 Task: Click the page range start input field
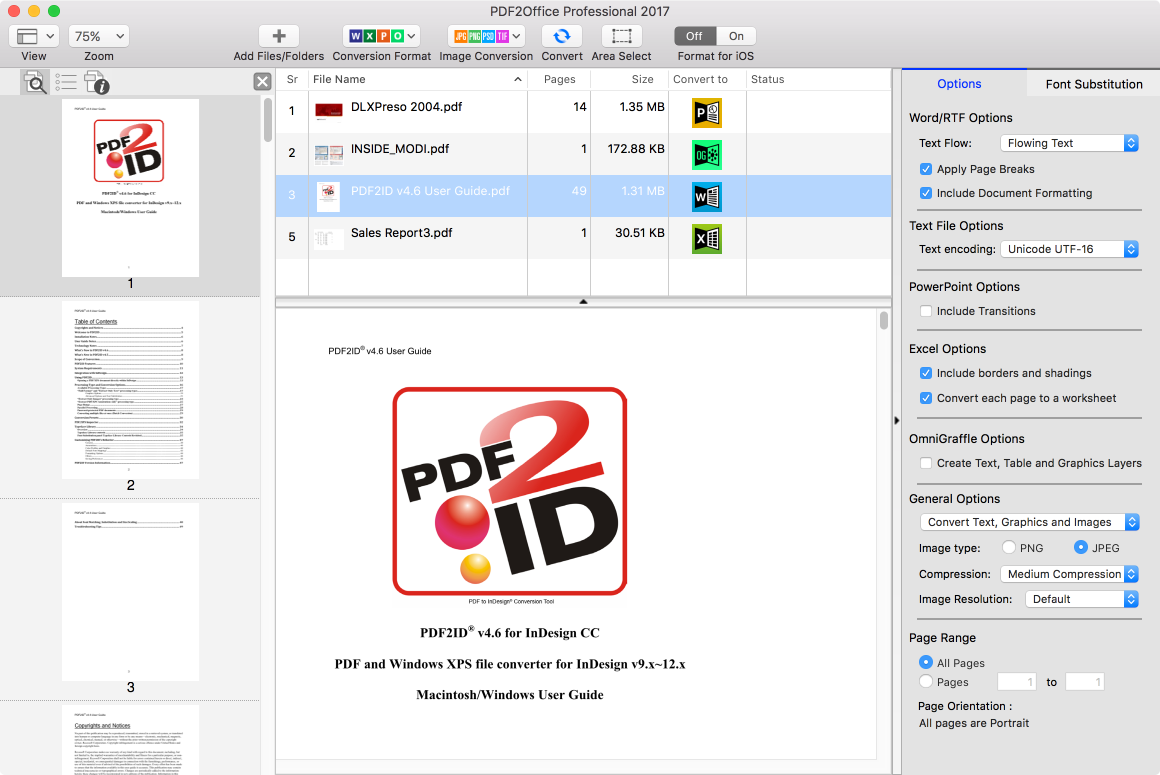pyautogui.click(x=1016, y=682)
